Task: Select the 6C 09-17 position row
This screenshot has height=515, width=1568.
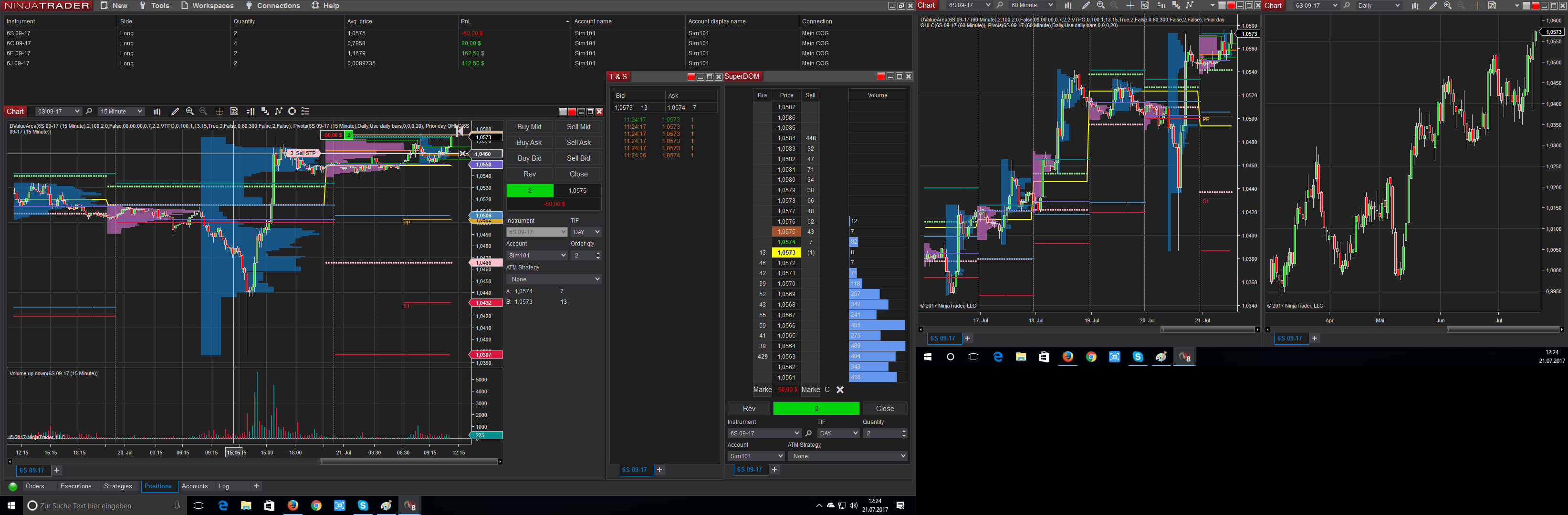Action: pos(457,43)
